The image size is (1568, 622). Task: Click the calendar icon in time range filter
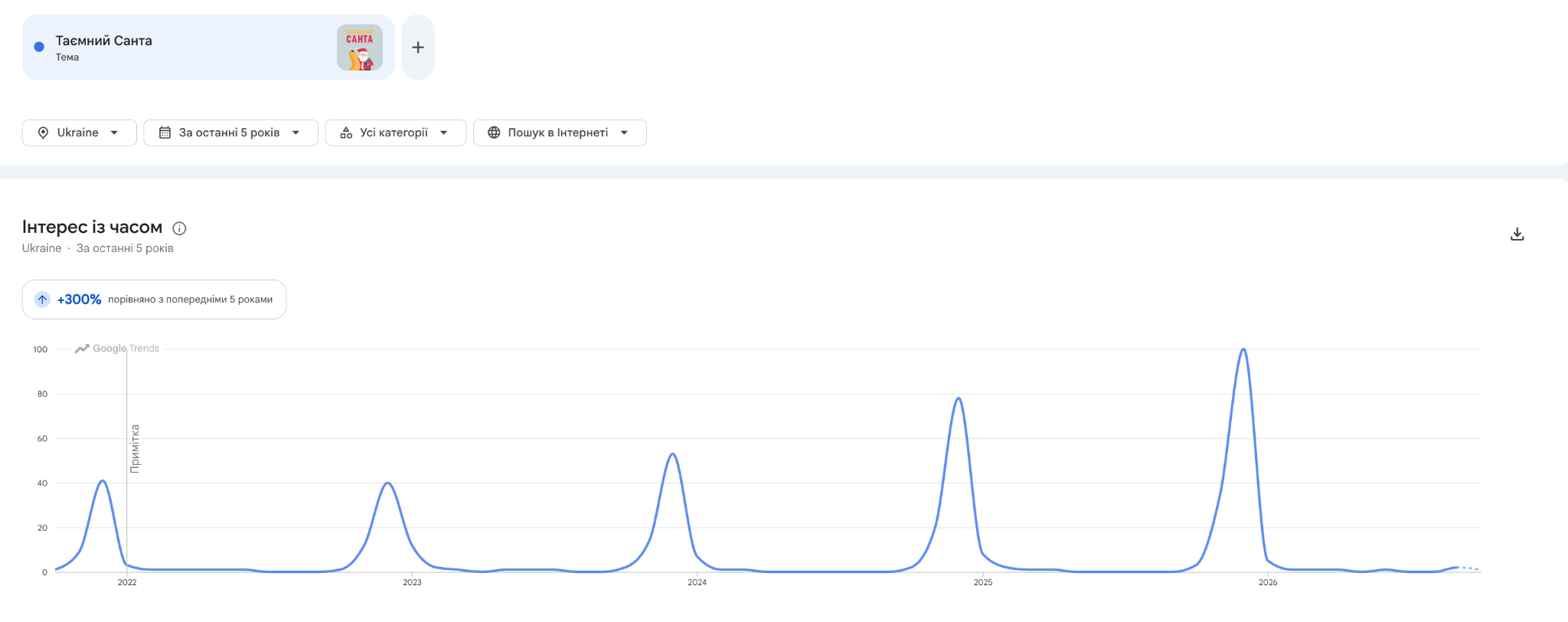(165, 133)
